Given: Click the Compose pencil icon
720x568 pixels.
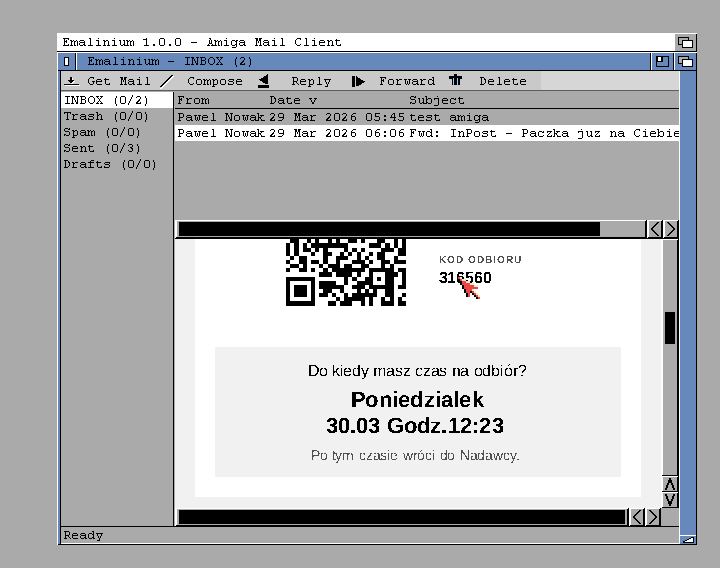Looking at the screenshot, I should 167,81.
